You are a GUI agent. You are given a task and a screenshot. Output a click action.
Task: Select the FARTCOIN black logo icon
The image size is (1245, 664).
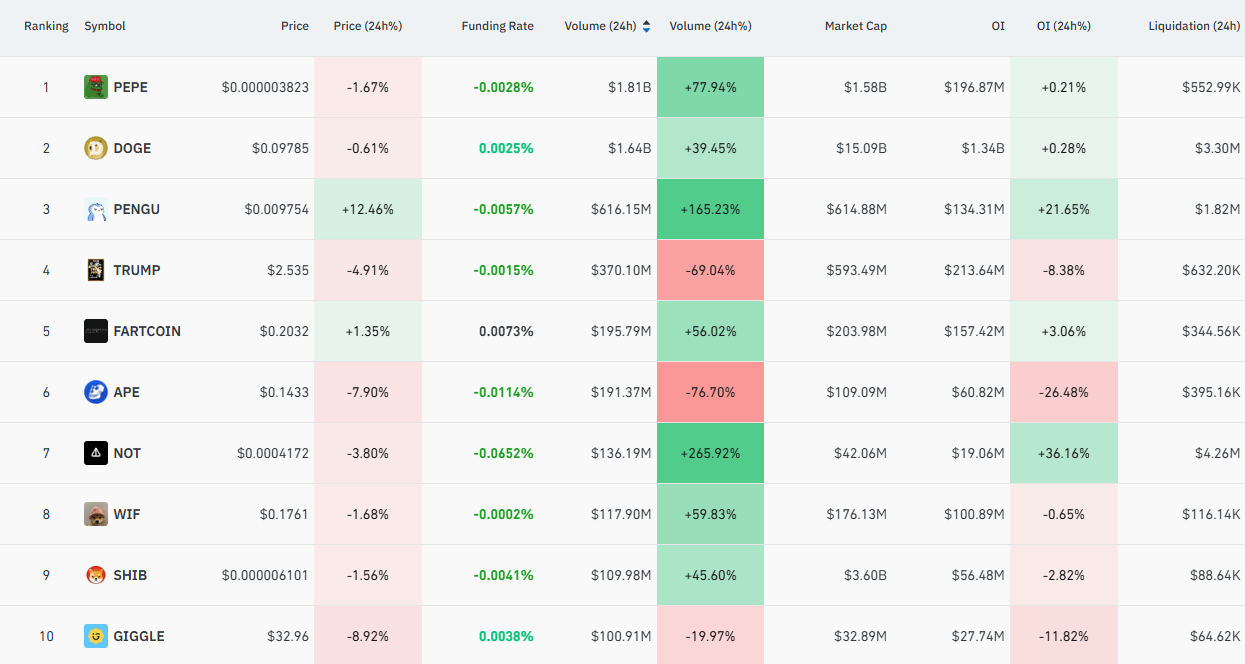[x=96, y=331]
